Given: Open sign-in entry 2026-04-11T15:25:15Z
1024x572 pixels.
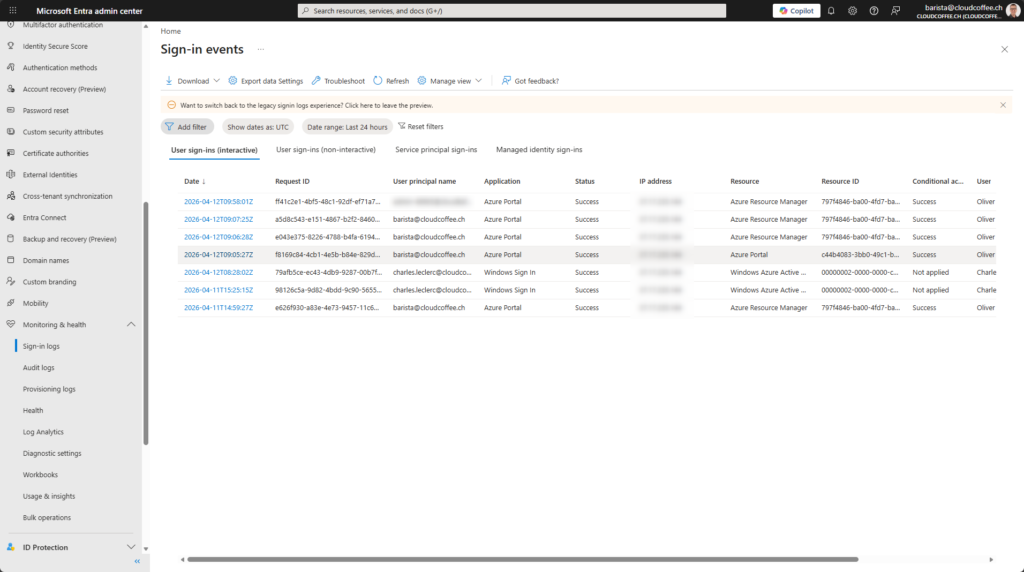Looking at the screenshot, I should pyautogui.click(x=218, y=290).
